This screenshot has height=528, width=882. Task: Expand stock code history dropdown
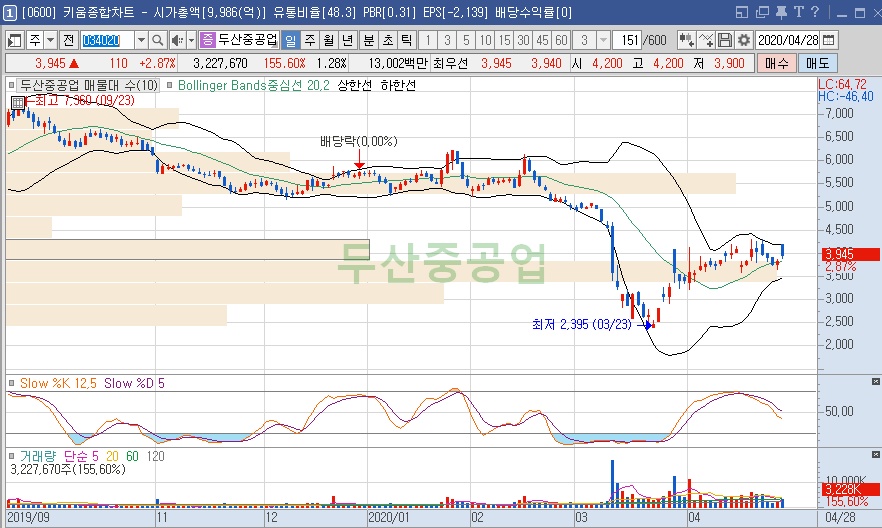tap(141, 40)
